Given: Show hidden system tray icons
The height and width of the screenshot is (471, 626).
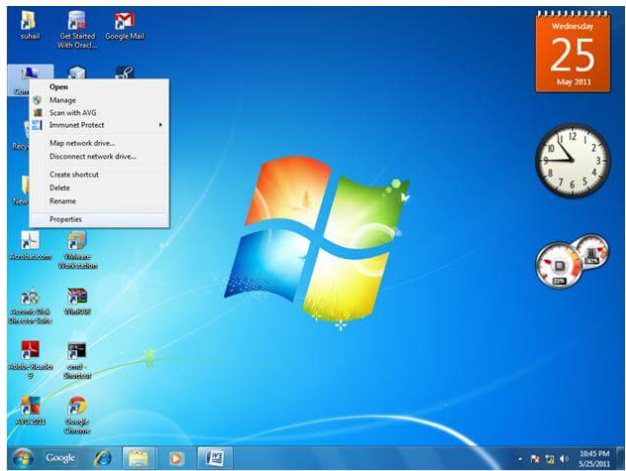Looking at the screenshot, I should tap(520, 459).
